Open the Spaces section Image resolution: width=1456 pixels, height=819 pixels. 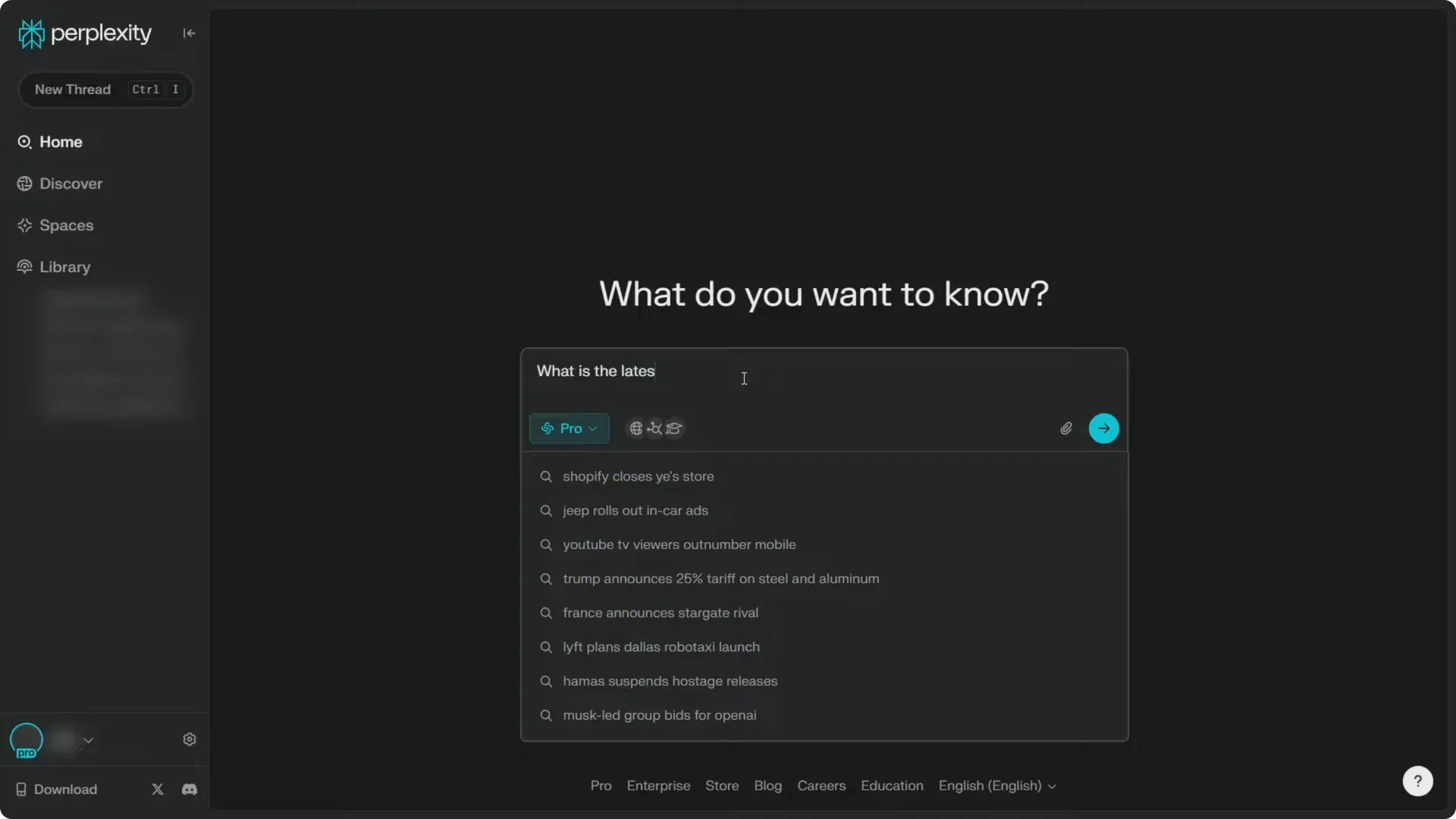coord(64,225)
